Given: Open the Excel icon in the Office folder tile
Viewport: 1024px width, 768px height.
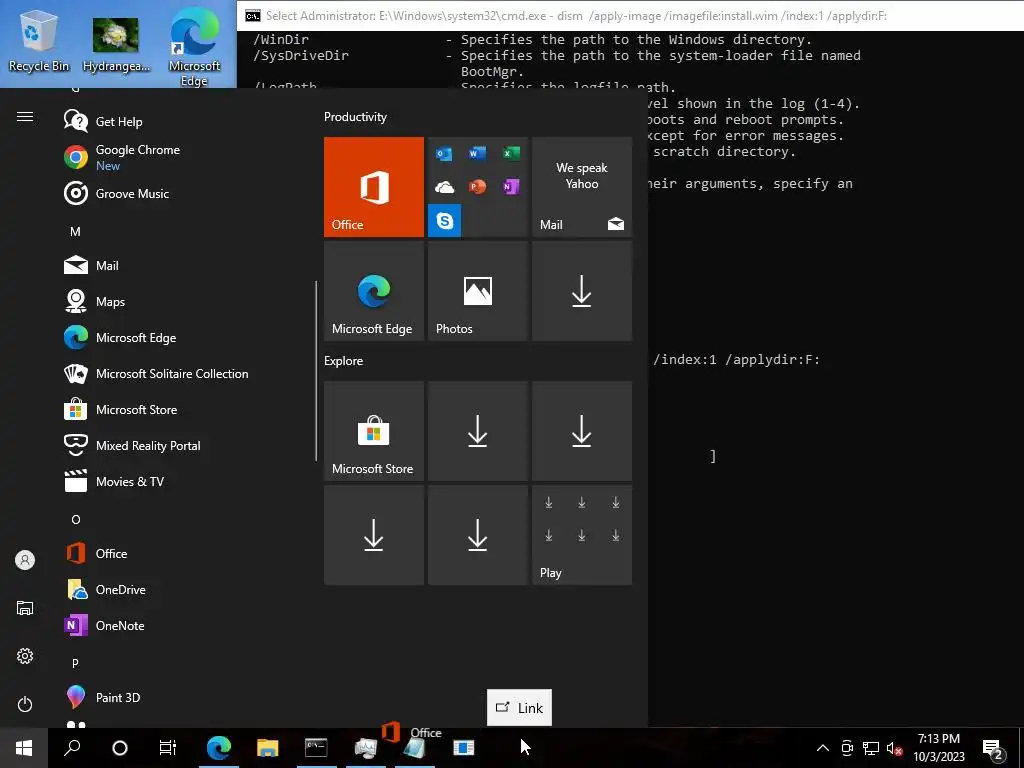Looking at the screenshot, I should 511,153.
